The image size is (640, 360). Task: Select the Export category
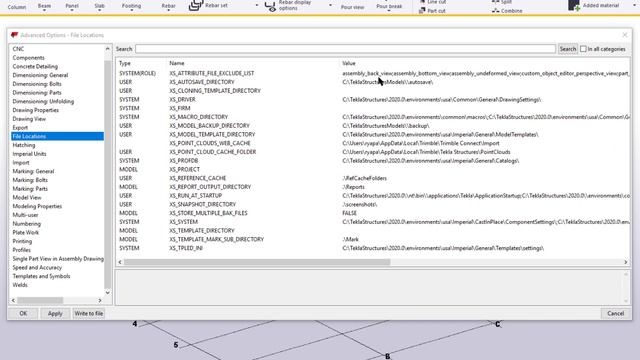(x=20, y=128)
